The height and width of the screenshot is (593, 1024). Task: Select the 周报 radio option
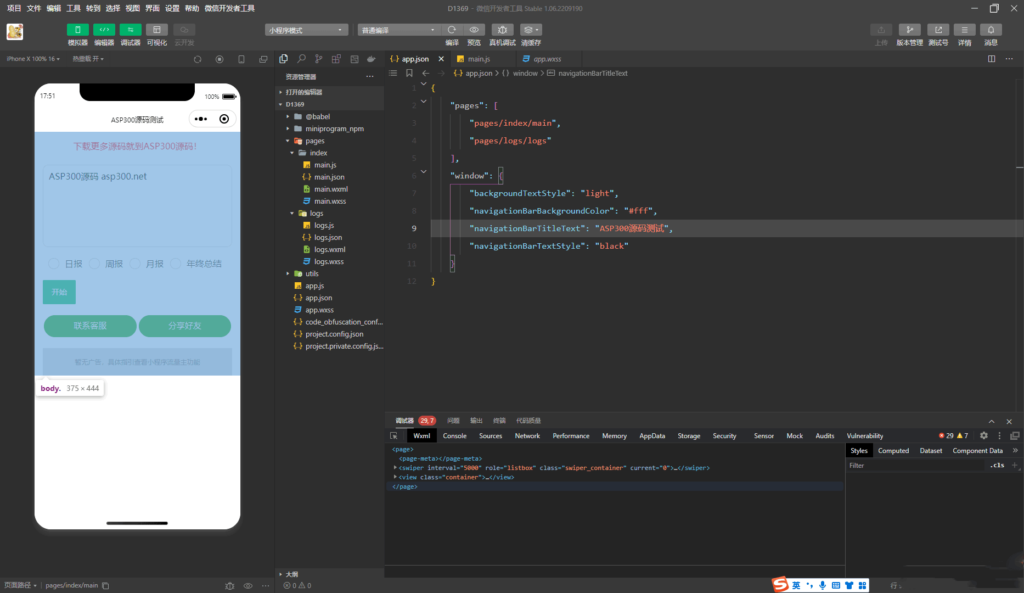[x=95, y=264]
